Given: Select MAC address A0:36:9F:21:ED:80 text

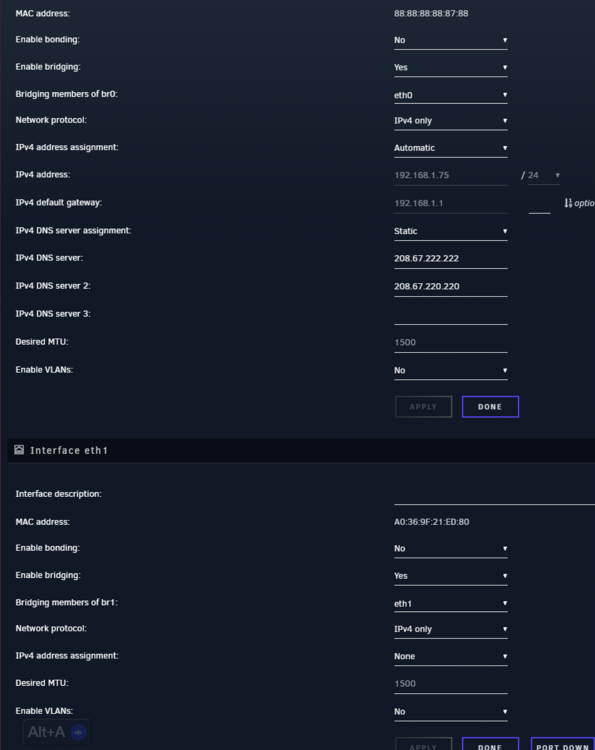Looking at the screenshot, I should click(431, 522).
